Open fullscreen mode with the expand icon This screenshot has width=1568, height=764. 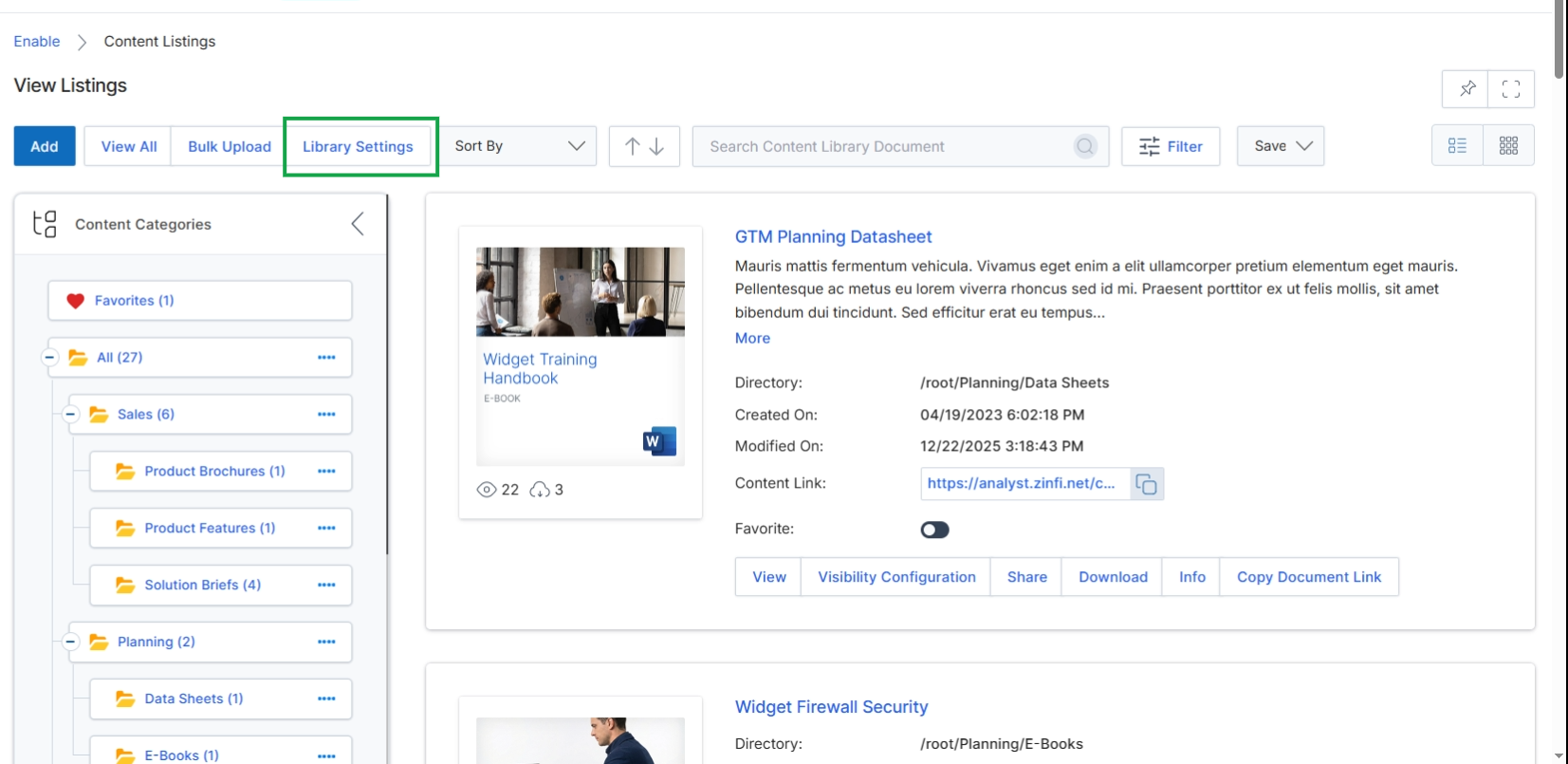click(x=1511, y=89)
